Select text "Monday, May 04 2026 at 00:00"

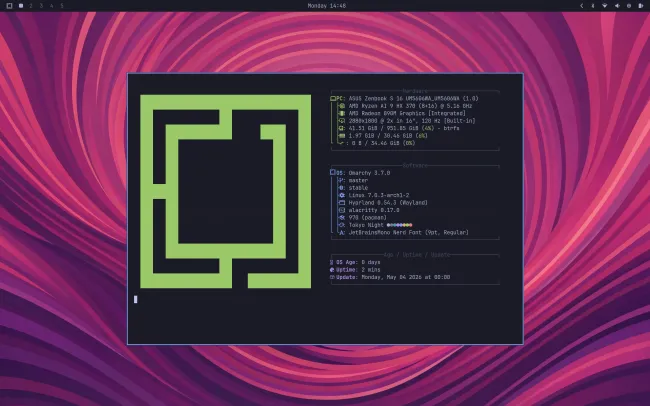405,277
